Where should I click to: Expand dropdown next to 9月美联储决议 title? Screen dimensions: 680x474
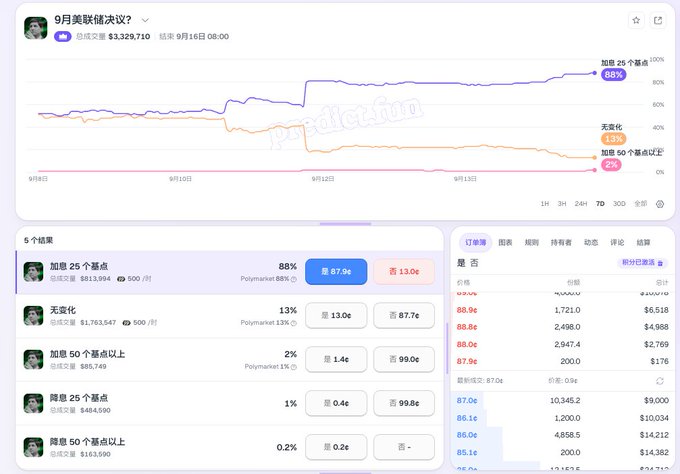(x=145, y=20)
